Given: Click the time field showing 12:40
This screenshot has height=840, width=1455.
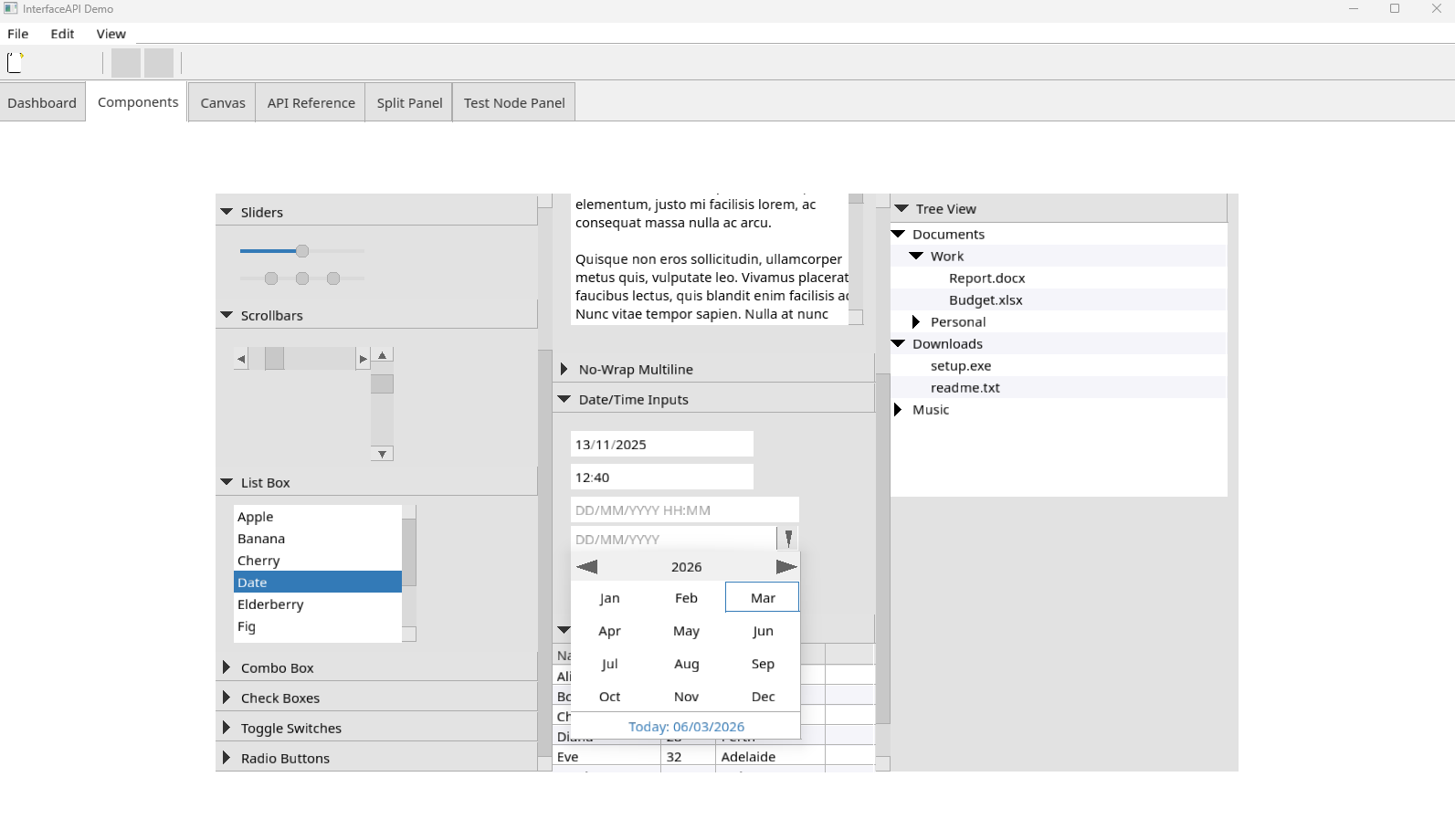Looking at the screenshot, I should [662, 477].
